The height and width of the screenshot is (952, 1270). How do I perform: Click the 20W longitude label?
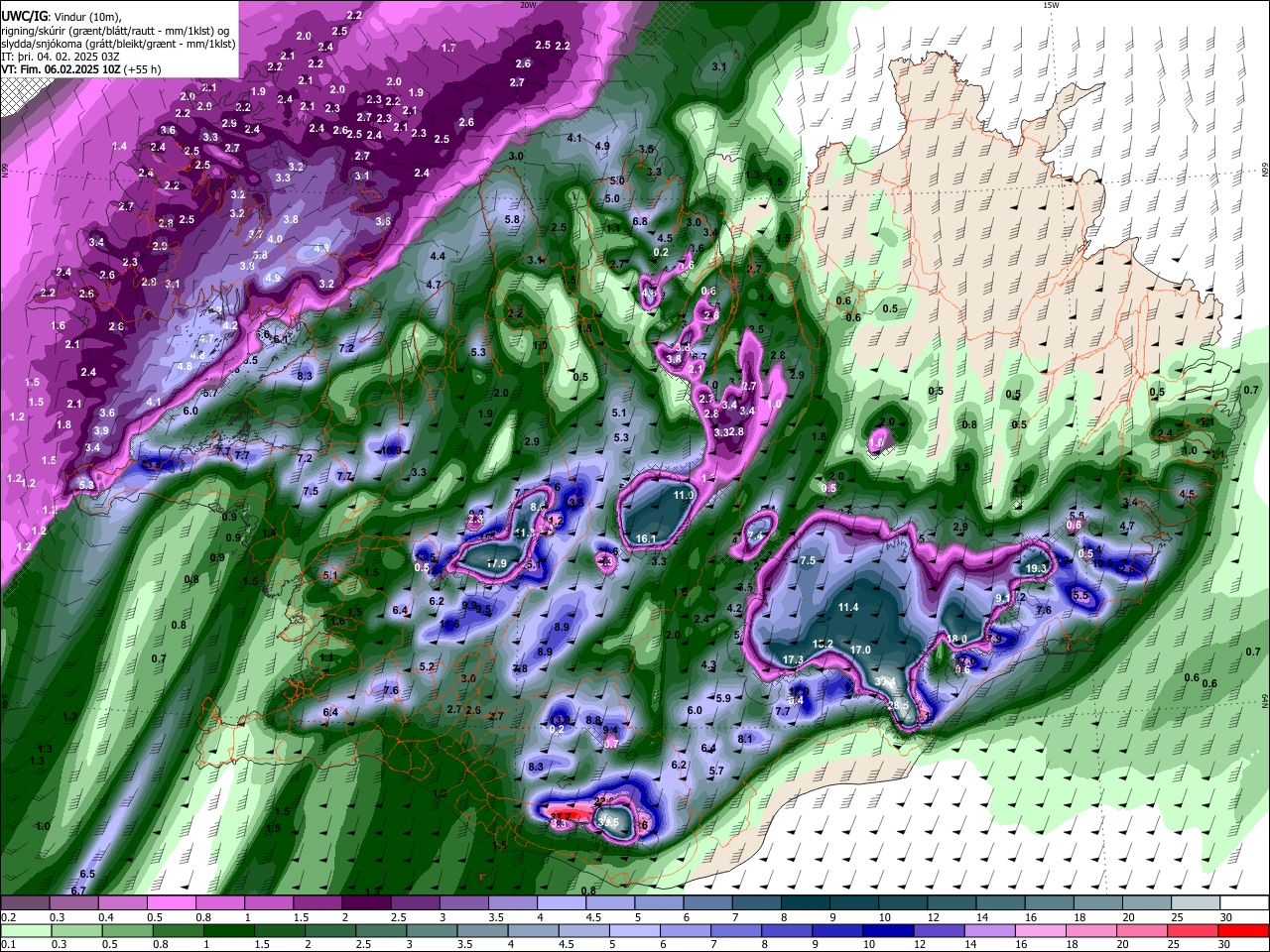tap(529, 5)
